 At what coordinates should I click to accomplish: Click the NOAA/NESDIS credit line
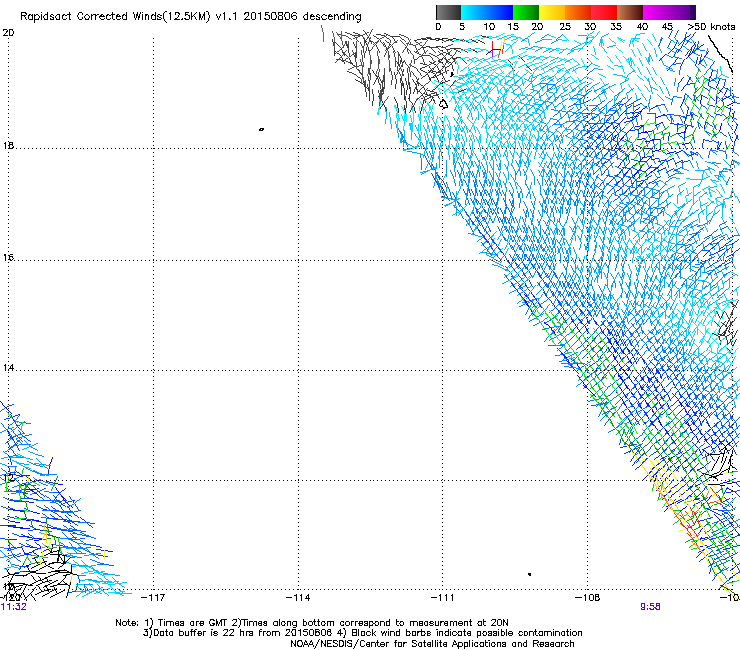click(432, 644)
